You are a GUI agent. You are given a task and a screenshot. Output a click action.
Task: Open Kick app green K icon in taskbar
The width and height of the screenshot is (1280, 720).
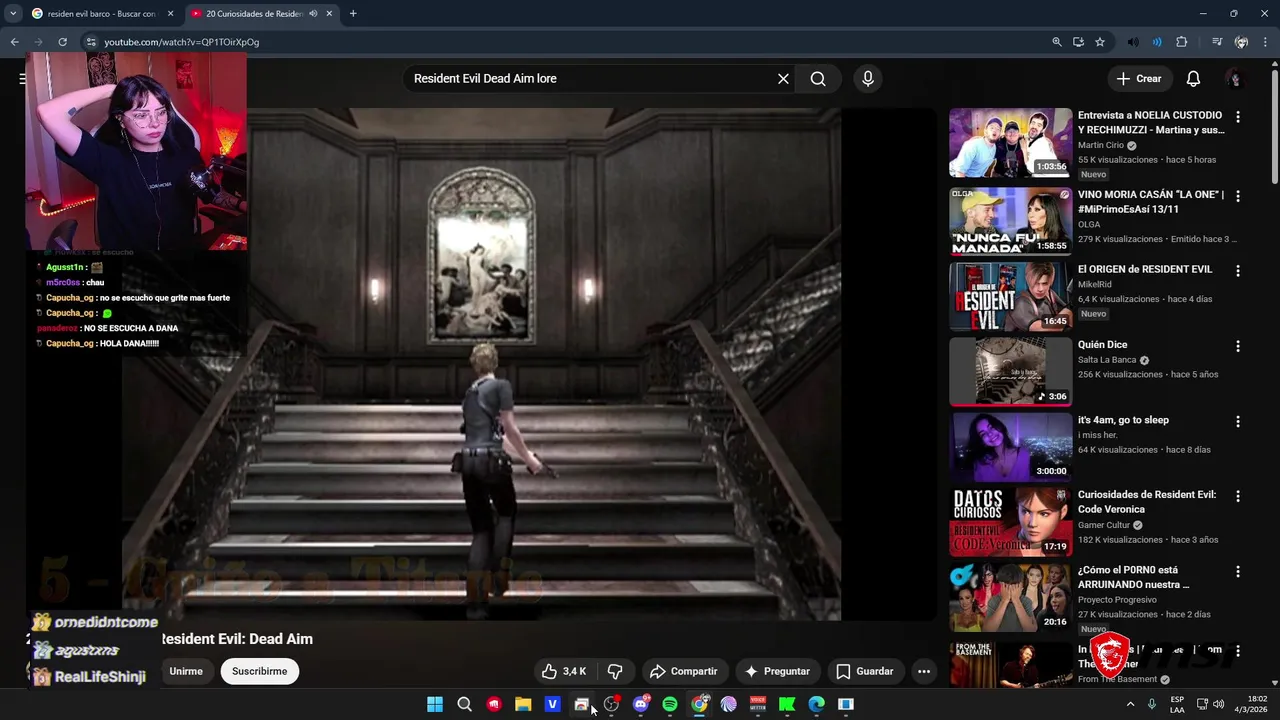[x=787, y=704]
